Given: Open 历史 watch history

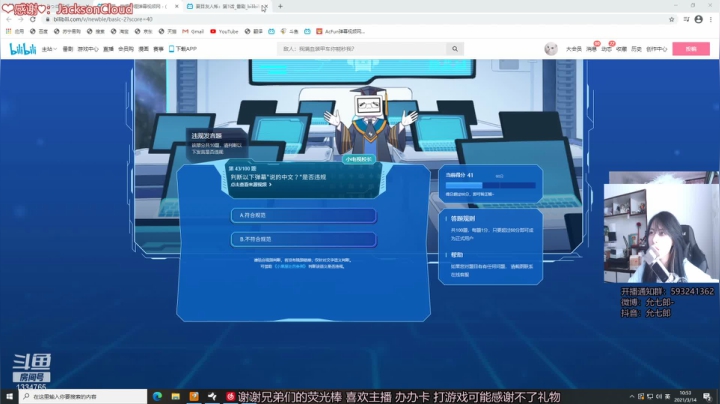Looking at the screenshot, I should [636, 49].
